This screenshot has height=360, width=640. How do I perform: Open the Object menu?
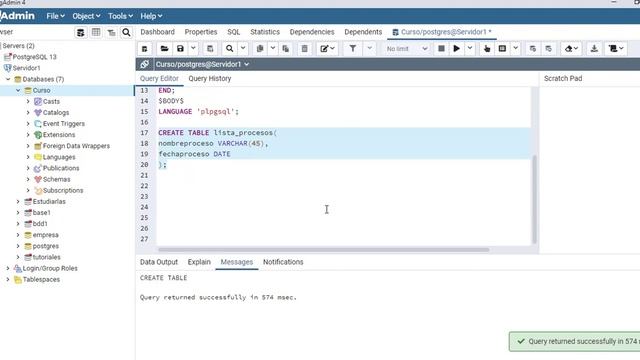[x=86, y=16]
